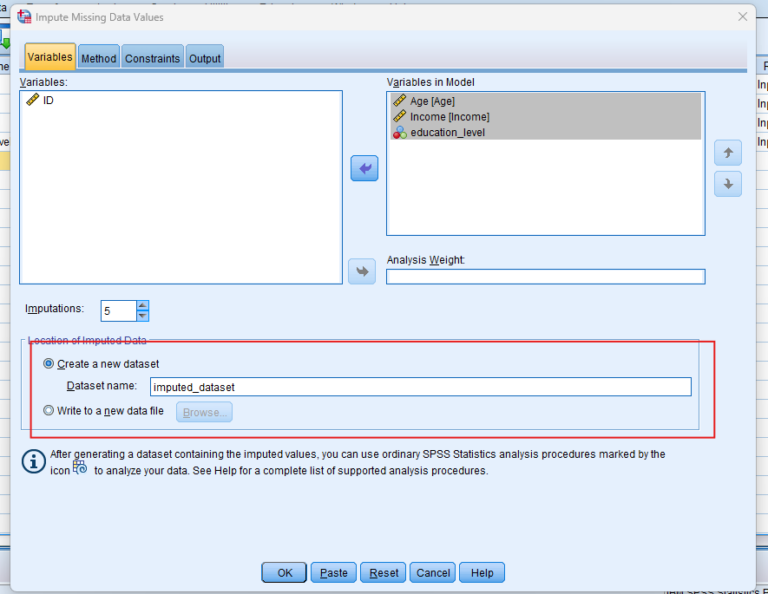
Task: Click the Reset button
Action: coord(384,573)
